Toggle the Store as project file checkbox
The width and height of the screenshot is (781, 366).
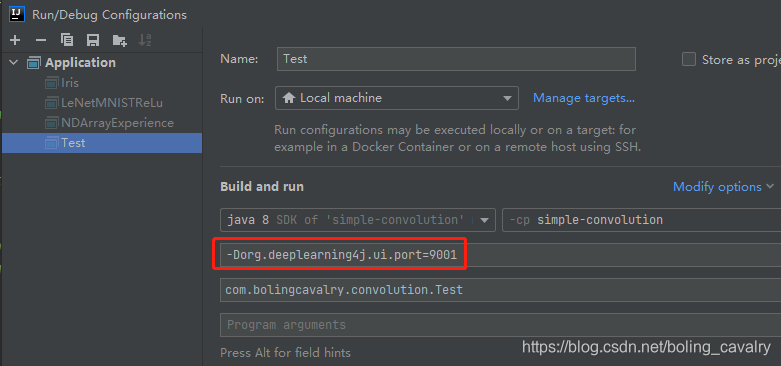689,59
